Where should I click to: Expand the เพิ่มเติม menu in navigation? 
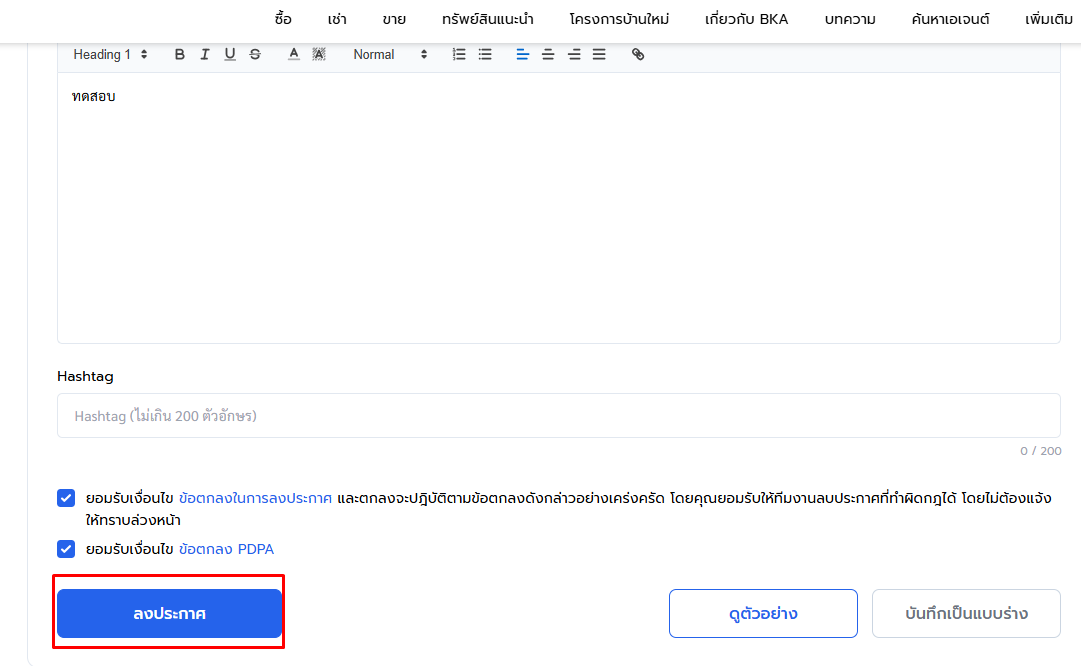click(1048, 19)
